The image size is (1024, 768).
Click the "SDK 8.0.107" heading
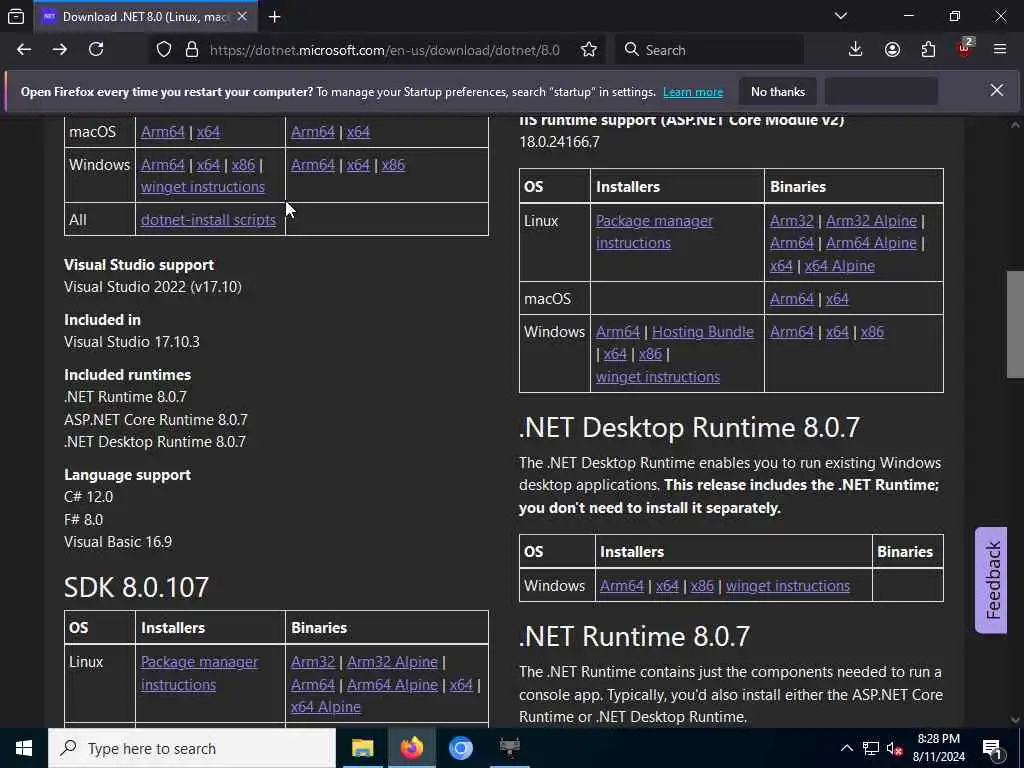136,587
